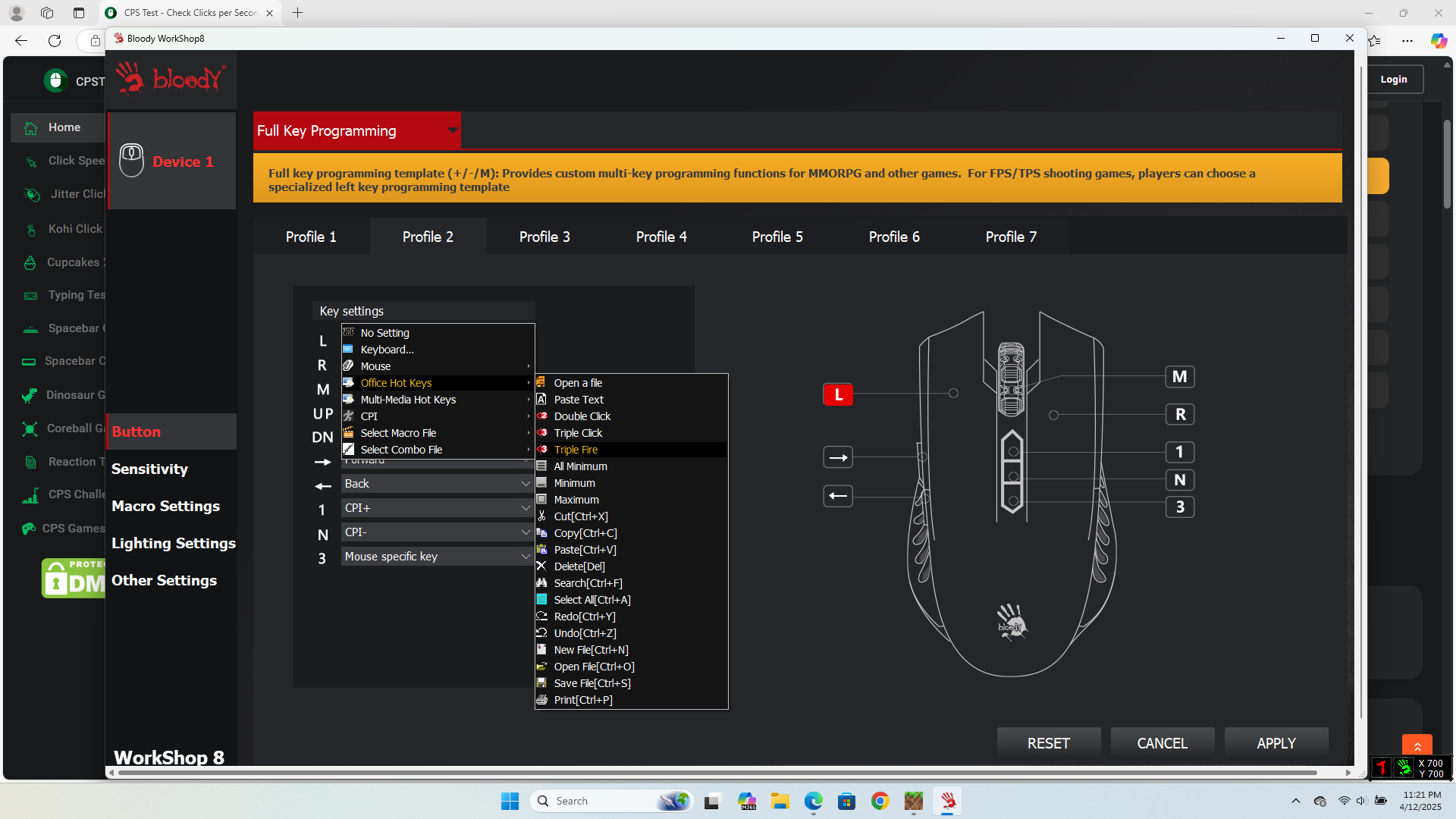The width and height of the screenshot is (1456, 819).
Task: Click the 1 label on mouse diagram
Action: pos(1180,453)
